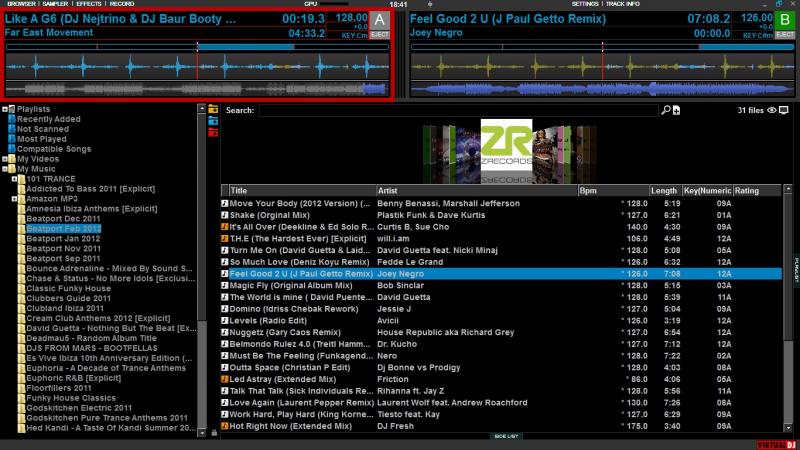Screen dimensions: 800x450
Task: Eject the track from deck B
Action: pyautogui.click(x=785, y=35)
